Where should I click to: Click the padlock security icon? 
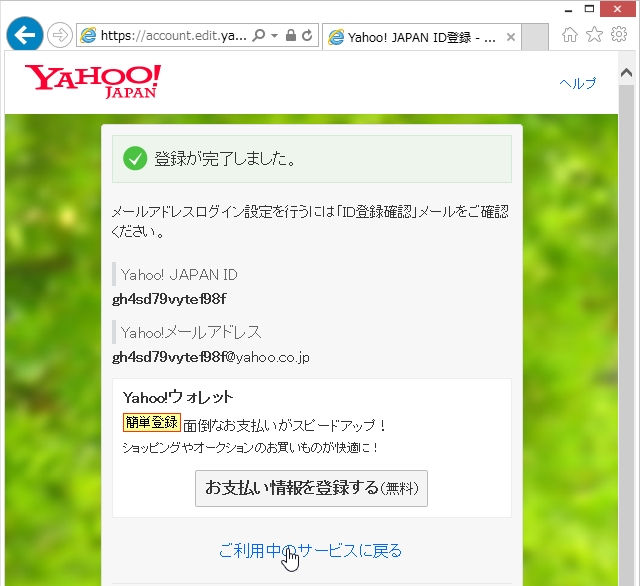click(291, 35)
